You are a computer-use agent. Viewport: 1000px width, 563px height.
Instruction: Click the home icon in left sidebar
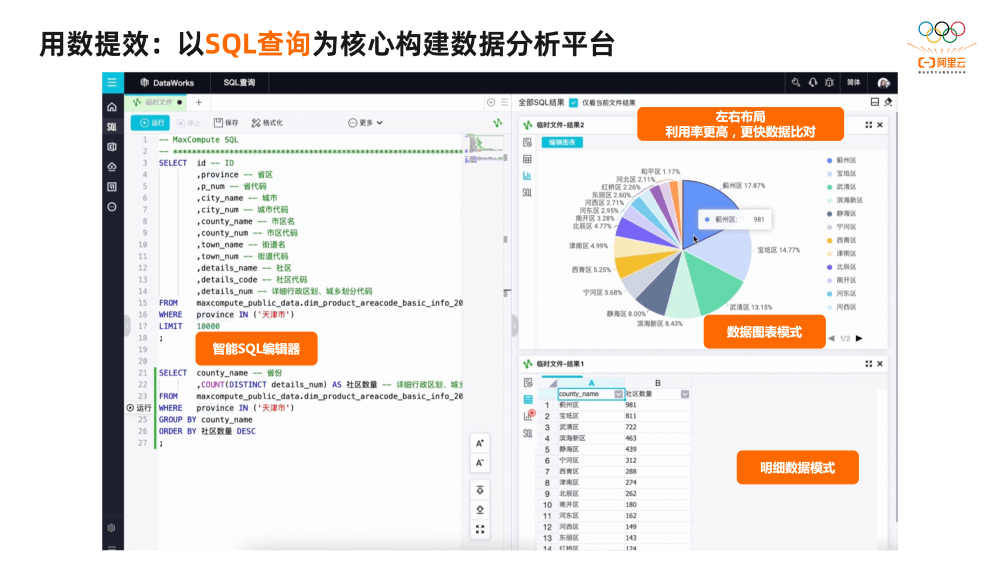(x=112, y=107)
